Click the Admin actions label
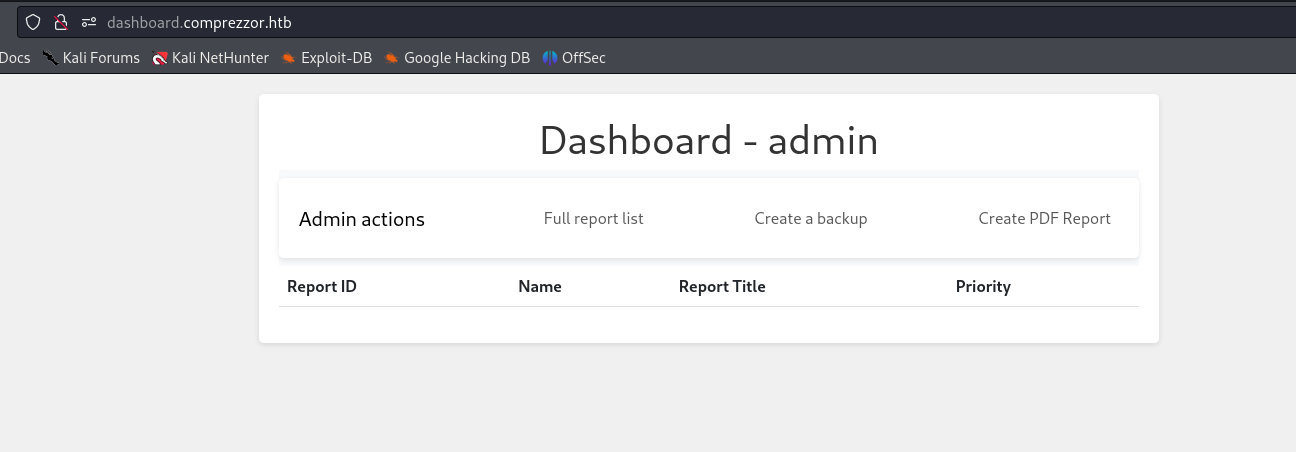 pyautogui.click(x=362, y=219)
